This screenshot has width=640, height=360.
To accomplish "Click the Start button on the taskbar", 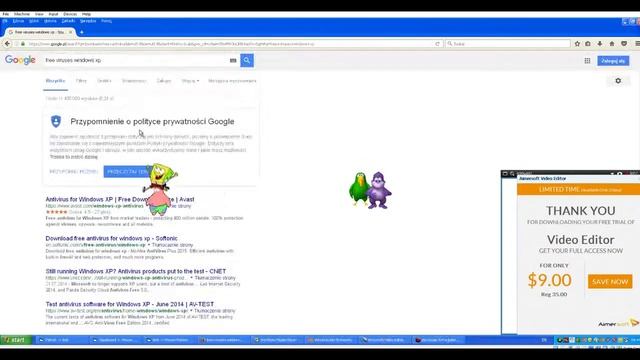I will pos(16,340).
